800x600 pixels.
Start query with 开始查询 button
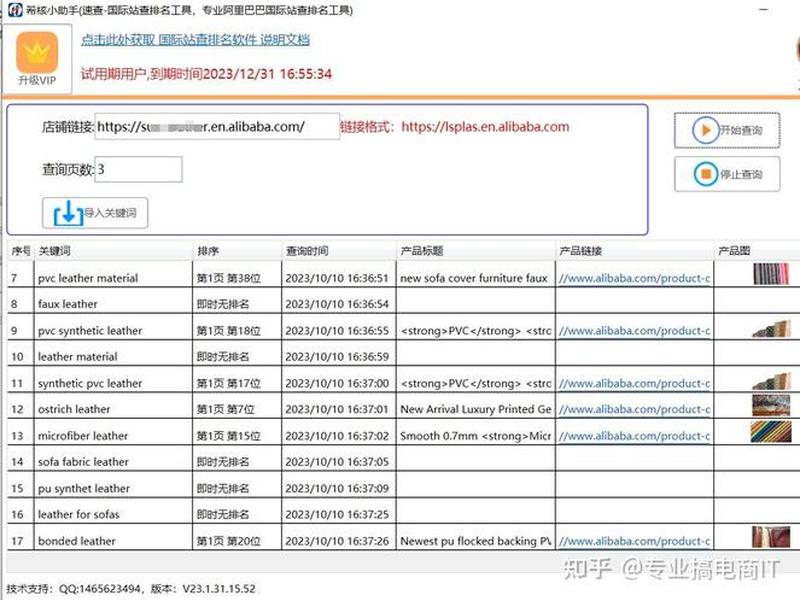click(x=727, y=130)
